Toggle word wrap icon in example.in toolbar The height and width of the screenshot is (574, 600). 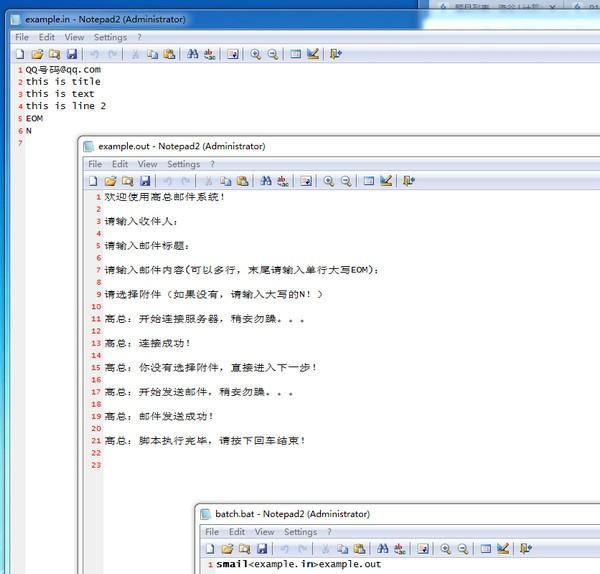(233, 54)
